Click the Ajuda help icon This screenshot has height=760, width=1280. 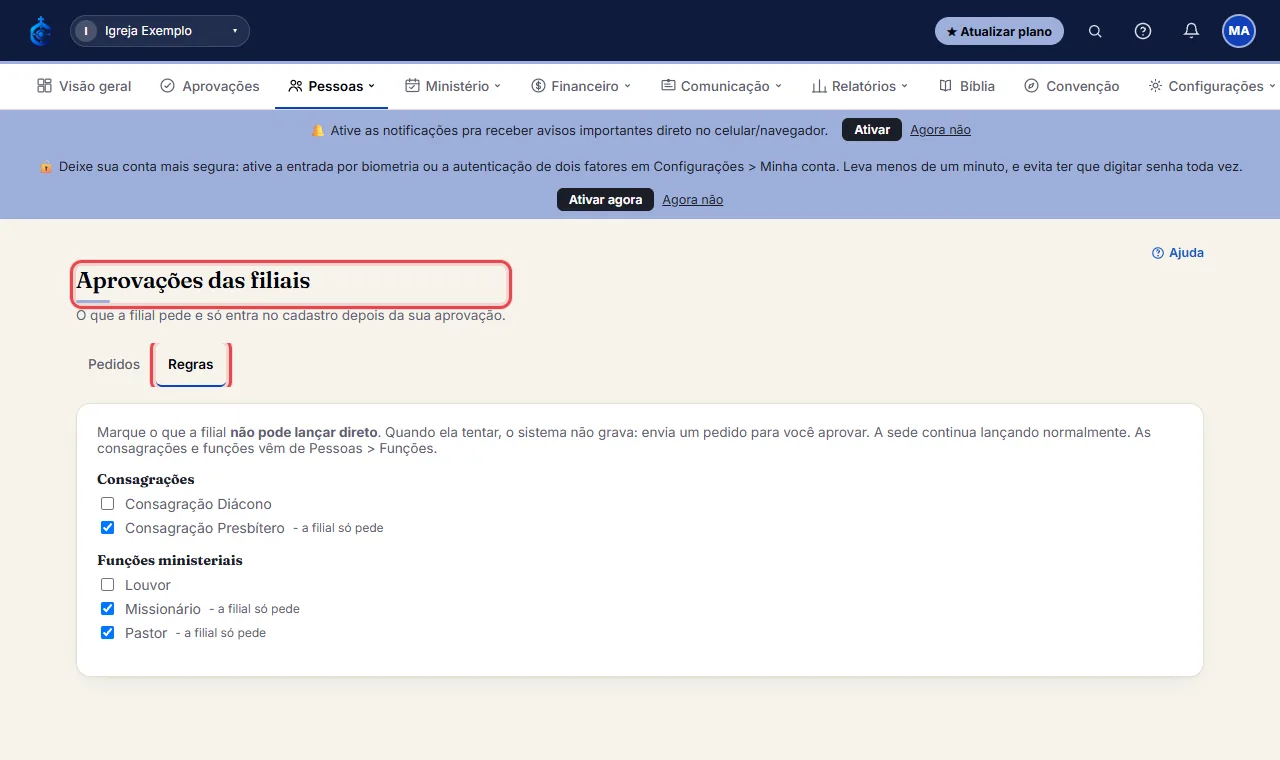click(1158, 253)
